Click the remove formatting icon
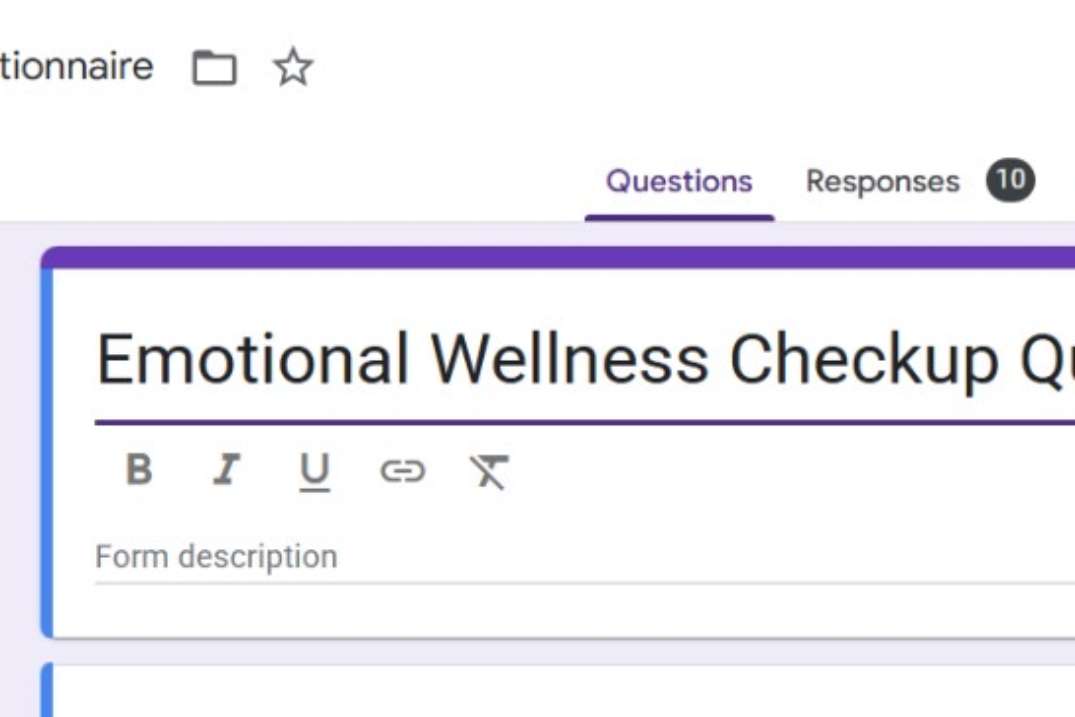 point(489,471)
